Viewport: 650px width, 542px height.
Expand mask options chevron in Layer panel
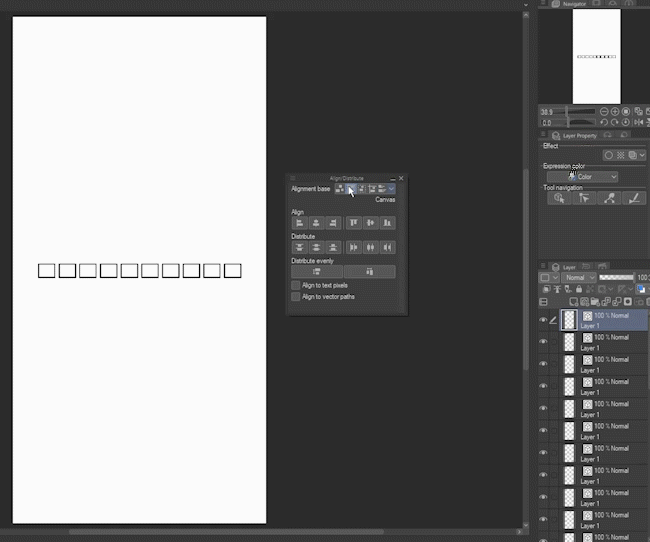[611, 289]
